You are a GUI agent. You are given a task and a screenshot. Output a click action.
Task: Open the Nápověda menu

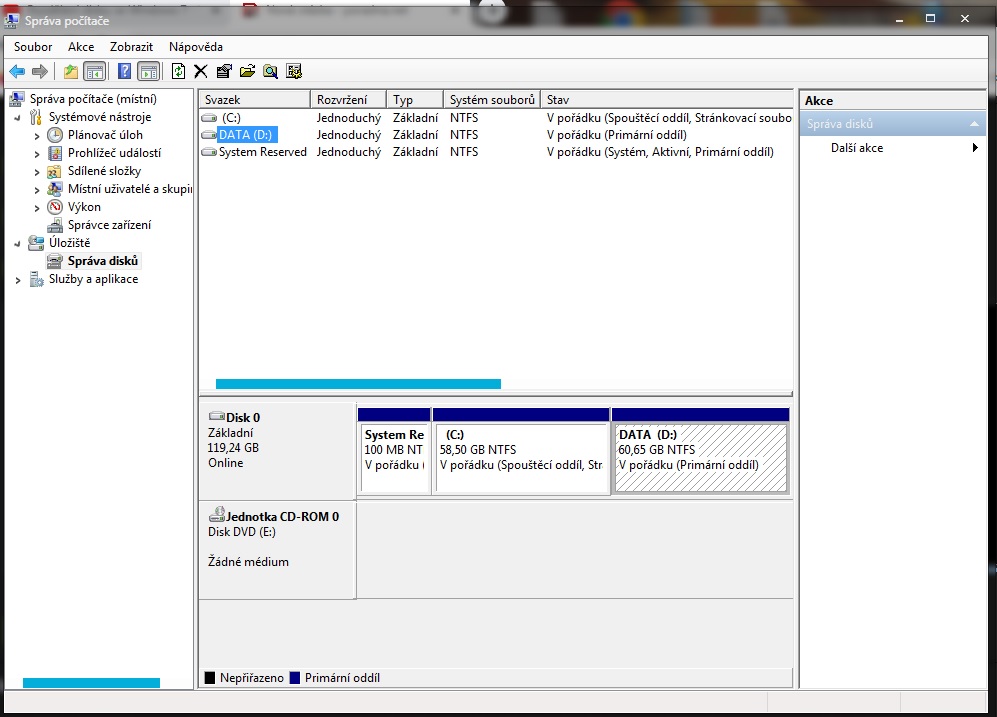[196, 46]
